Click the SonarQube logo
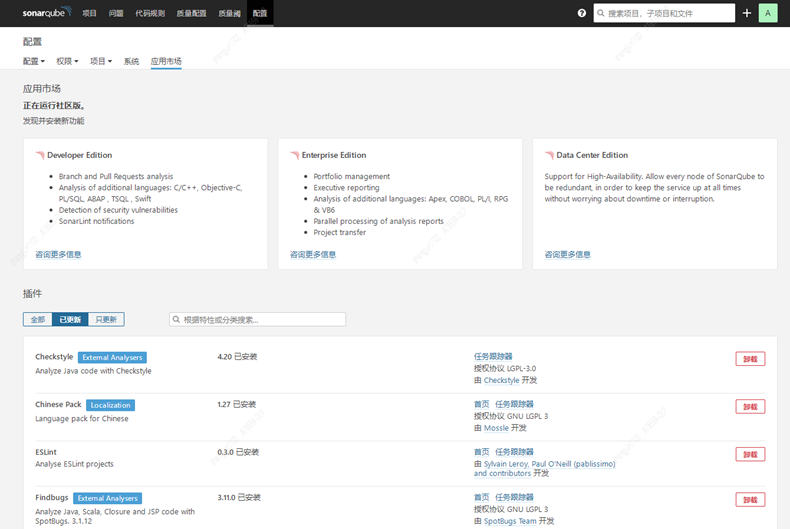The height and width of the screenshot is (529, 790). click(47, 13)
